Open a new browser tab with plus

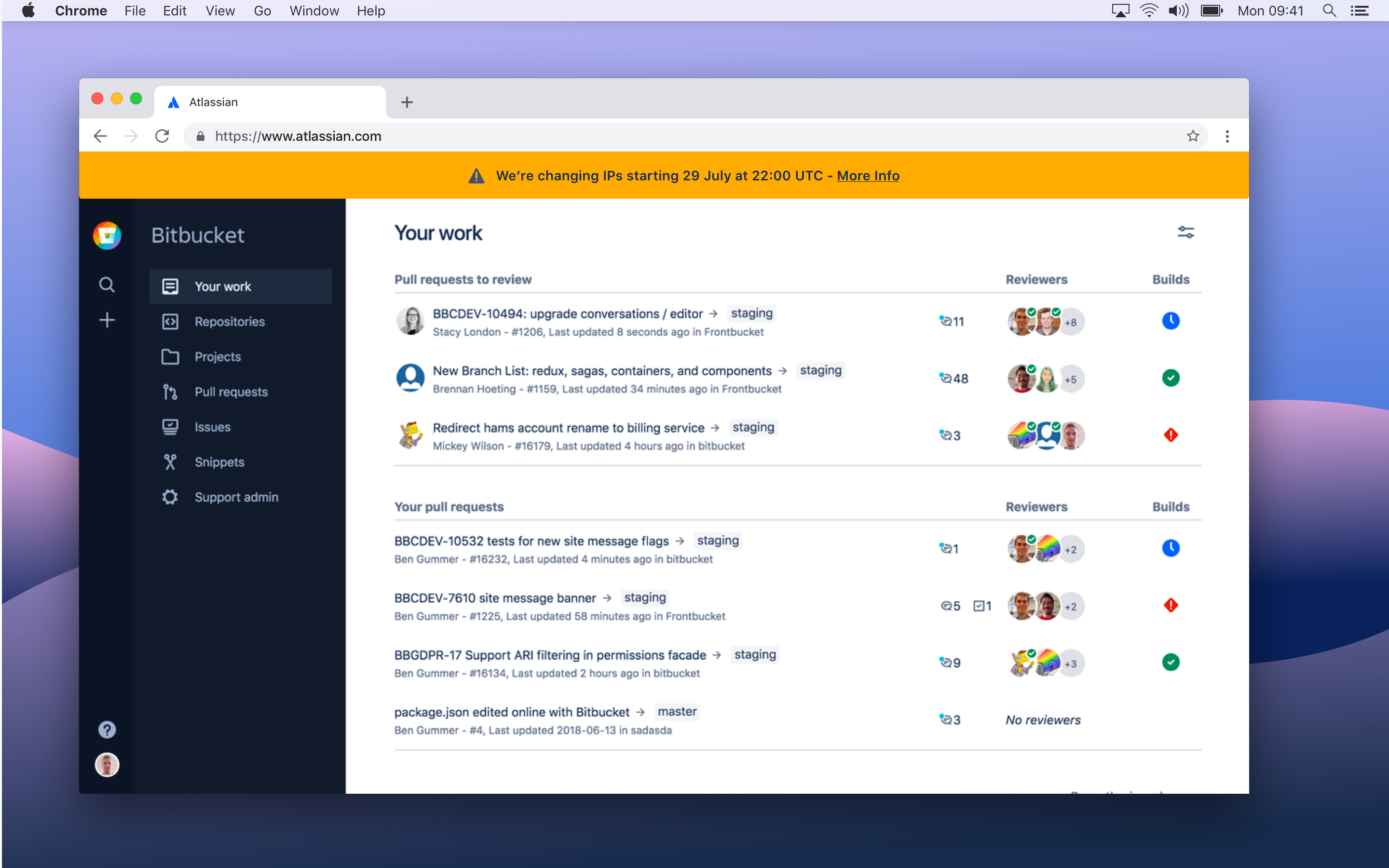pyautogui.click(x=407, y=102)
